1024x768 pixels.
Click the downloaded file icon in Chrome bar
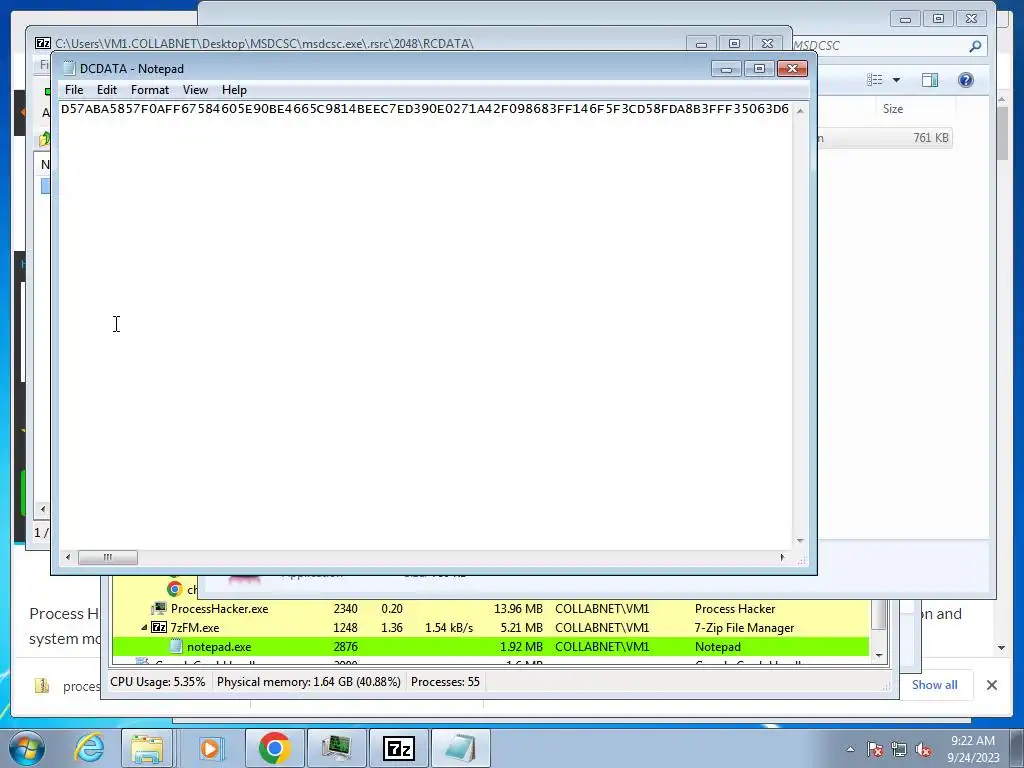[x=42, y=686]
